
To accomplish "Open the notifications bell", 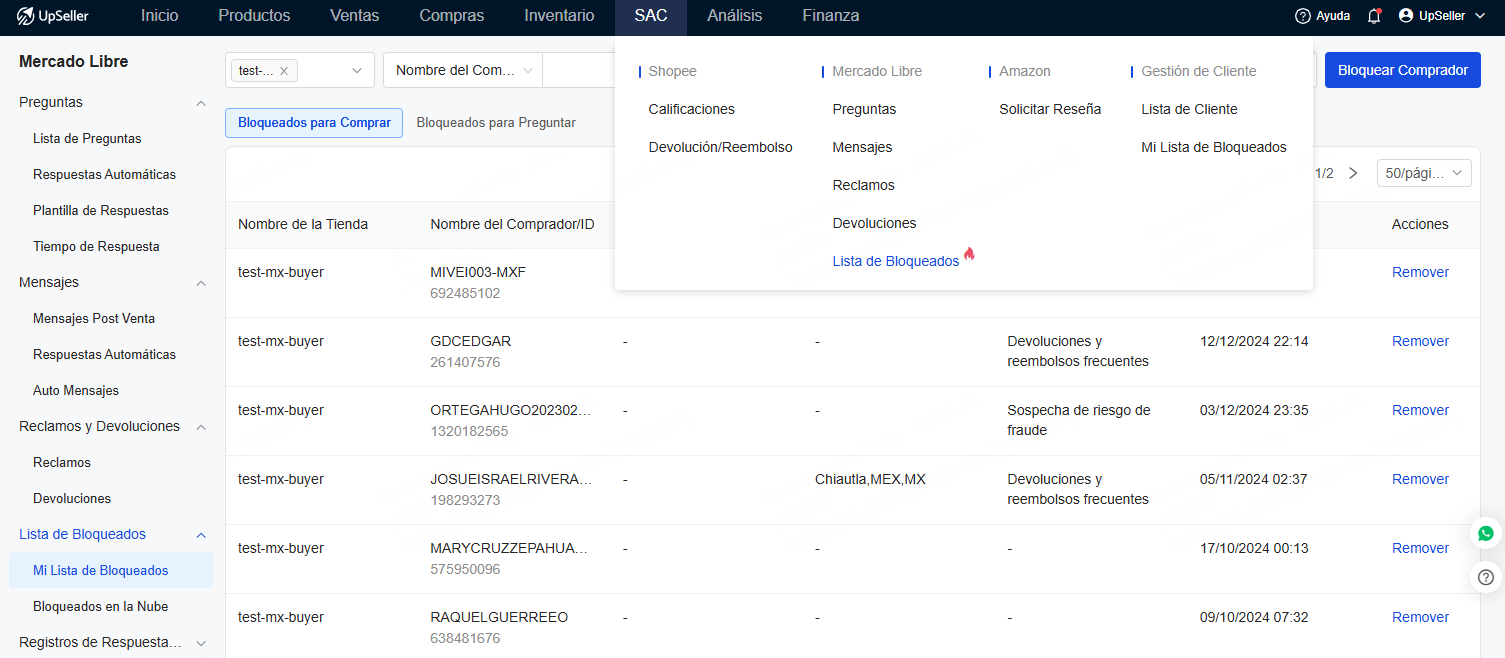I will (x=1374, y=16).
